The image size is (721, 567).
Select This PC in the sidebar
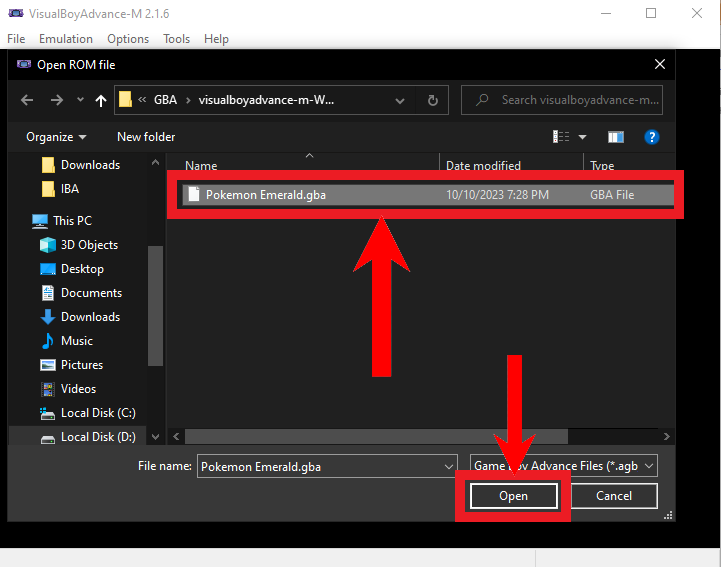point(62,221)
